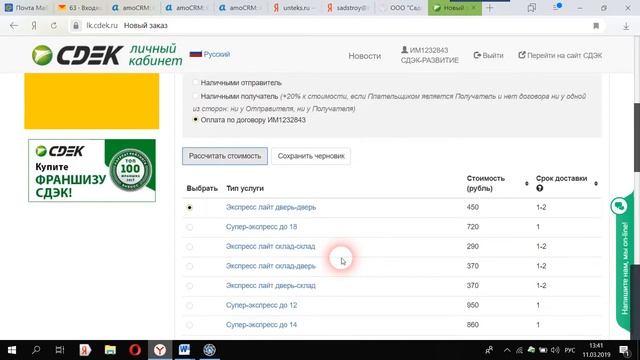640x360 pixels.
Task: Open the Экспресс лайт склад-склад service link
Action: pyautogui.click(x=271, y=247)
